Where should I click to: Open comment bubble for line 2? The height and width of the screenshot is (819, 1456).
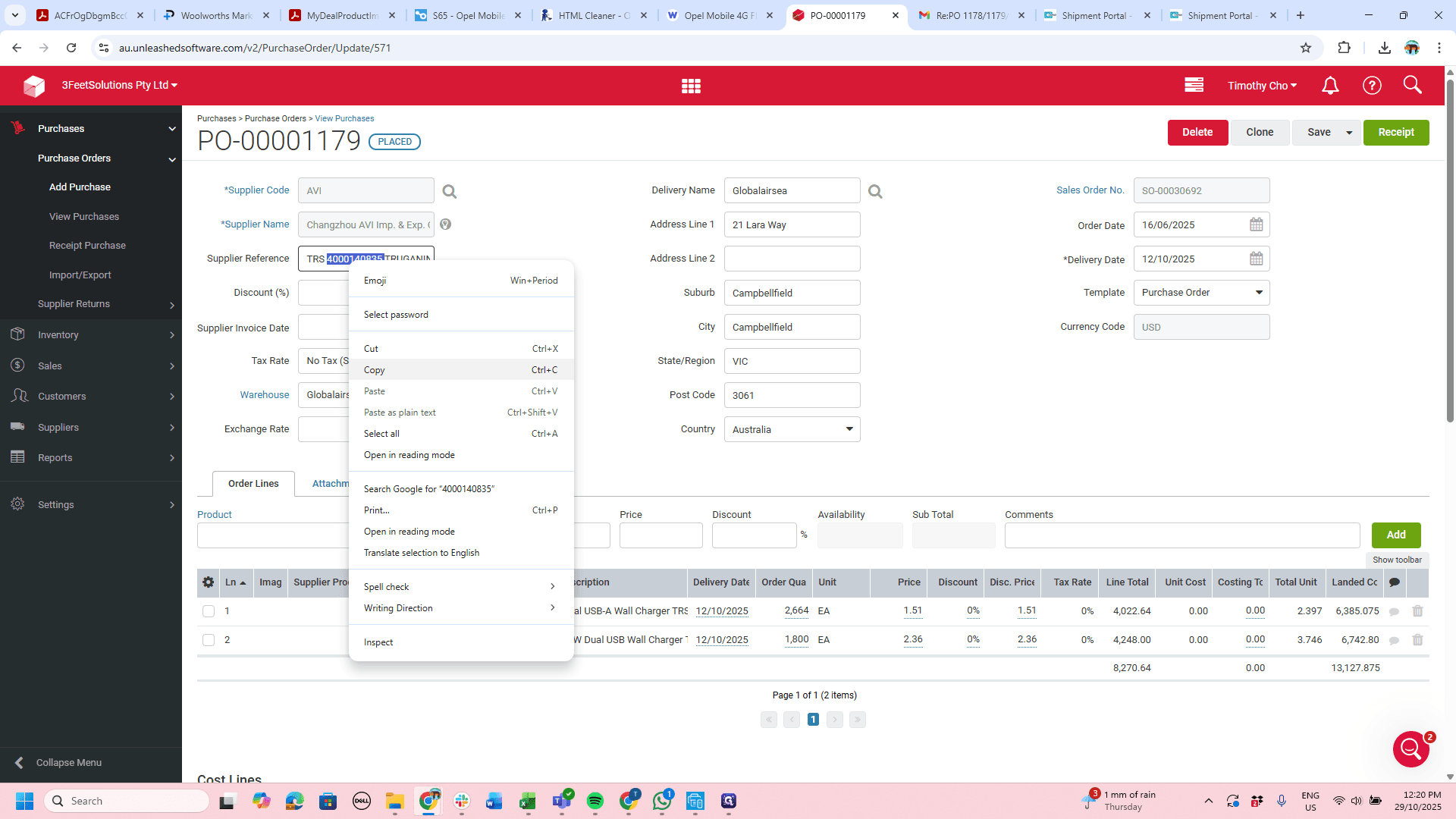pos(1394,641)
